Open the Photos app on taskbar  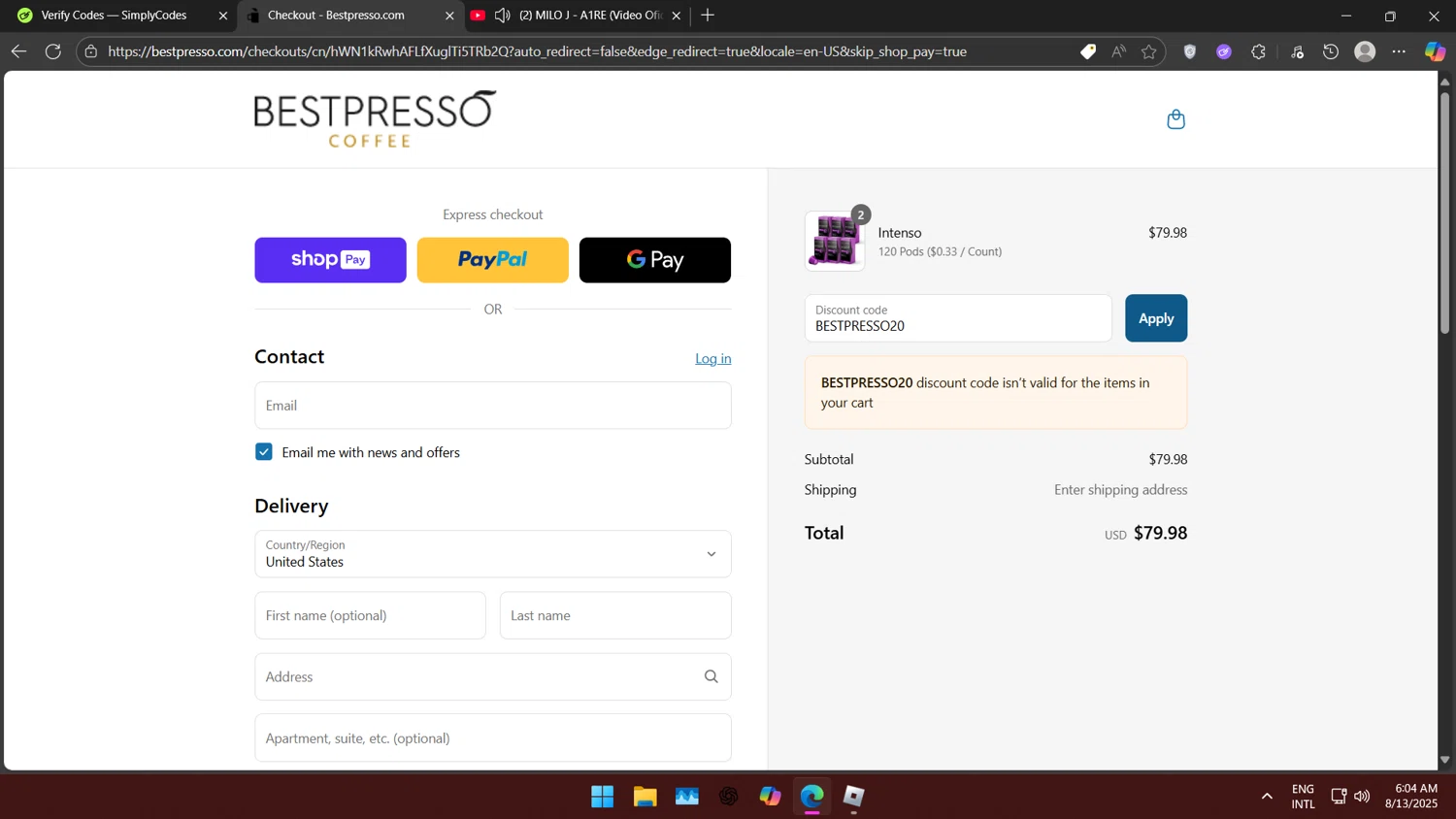(687, 797)
